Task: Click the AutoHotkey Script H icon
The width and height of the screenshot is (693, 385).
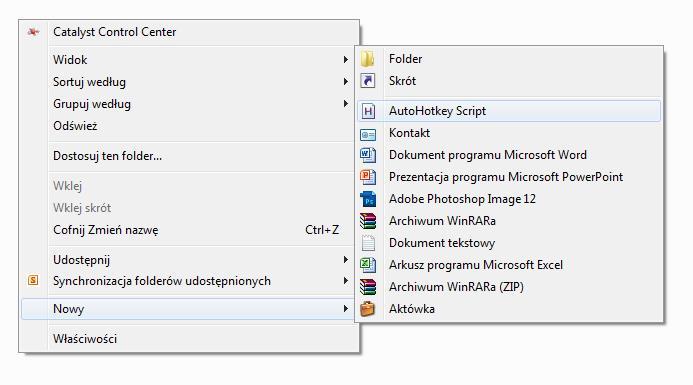Action: point(368,111)
